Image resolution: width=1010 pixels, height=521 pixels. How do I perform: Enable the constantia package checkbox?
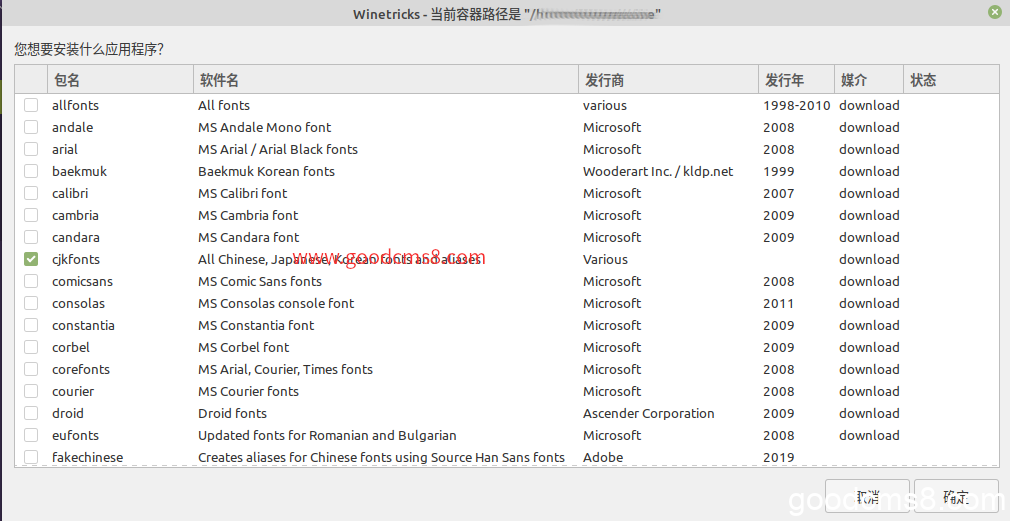[x=31, y=325]
